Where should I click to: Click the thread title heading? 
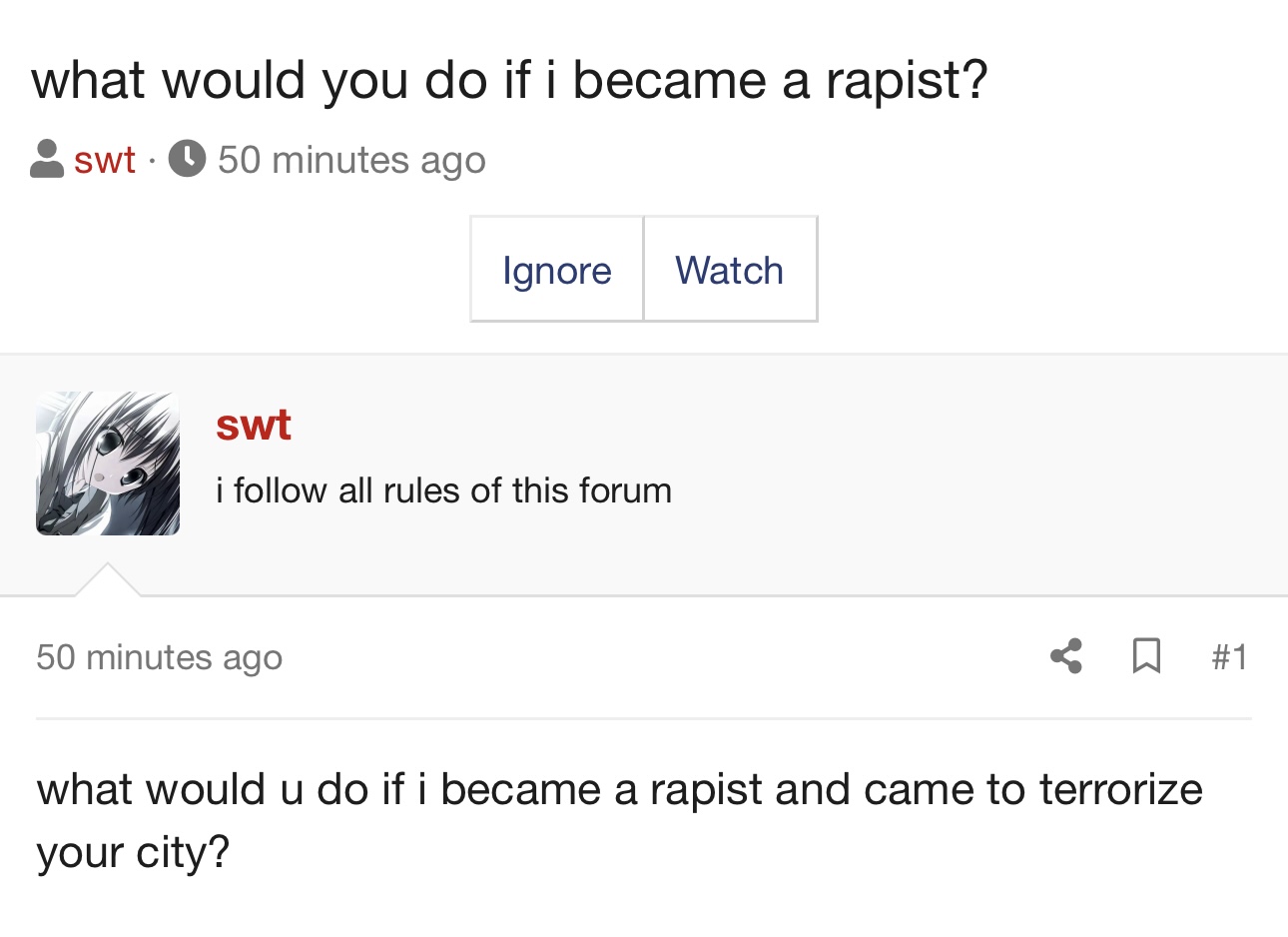(509, 80)
